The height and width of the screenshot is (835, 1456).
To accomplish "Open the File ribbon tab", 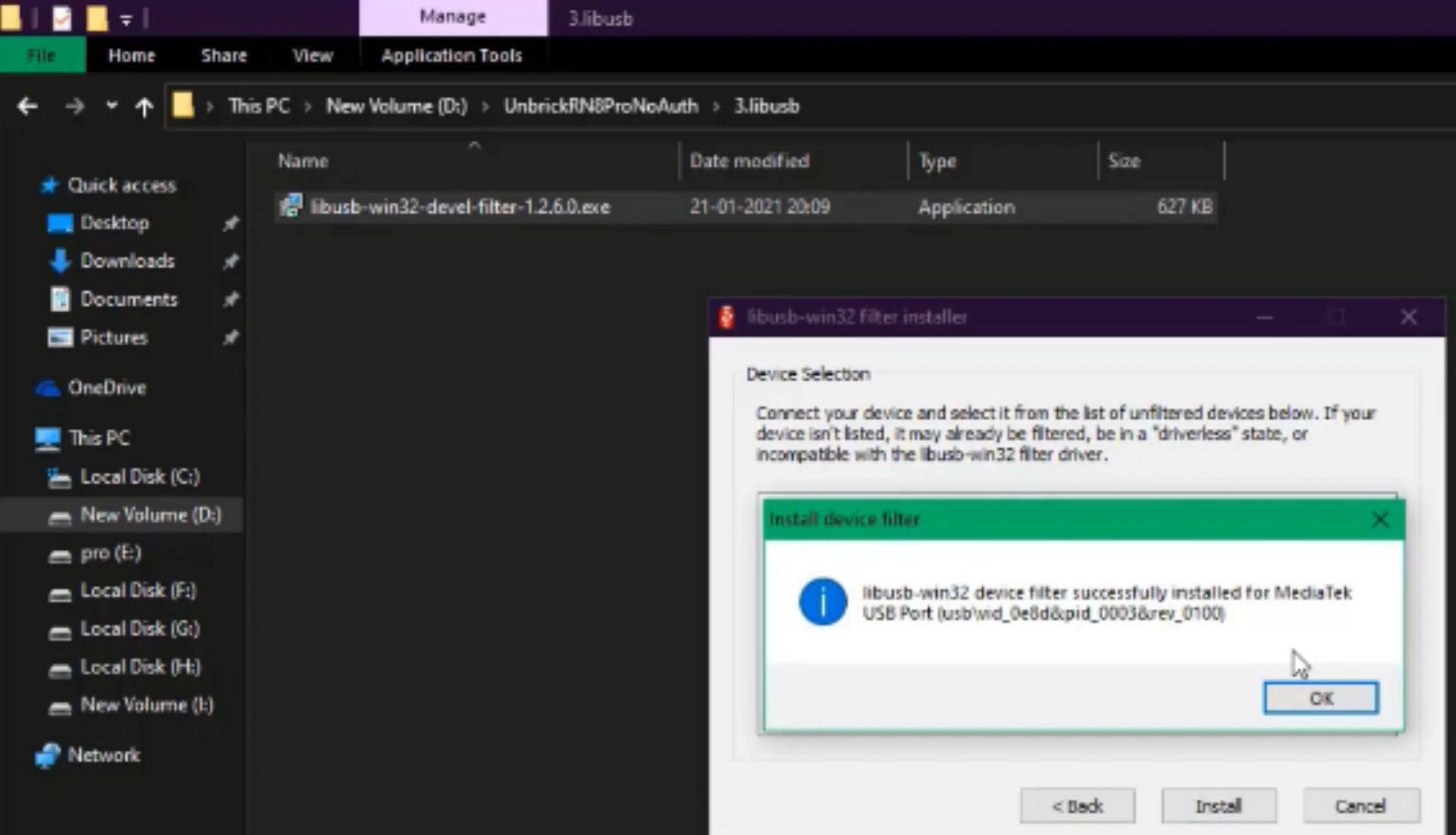I will coord(41,55).
